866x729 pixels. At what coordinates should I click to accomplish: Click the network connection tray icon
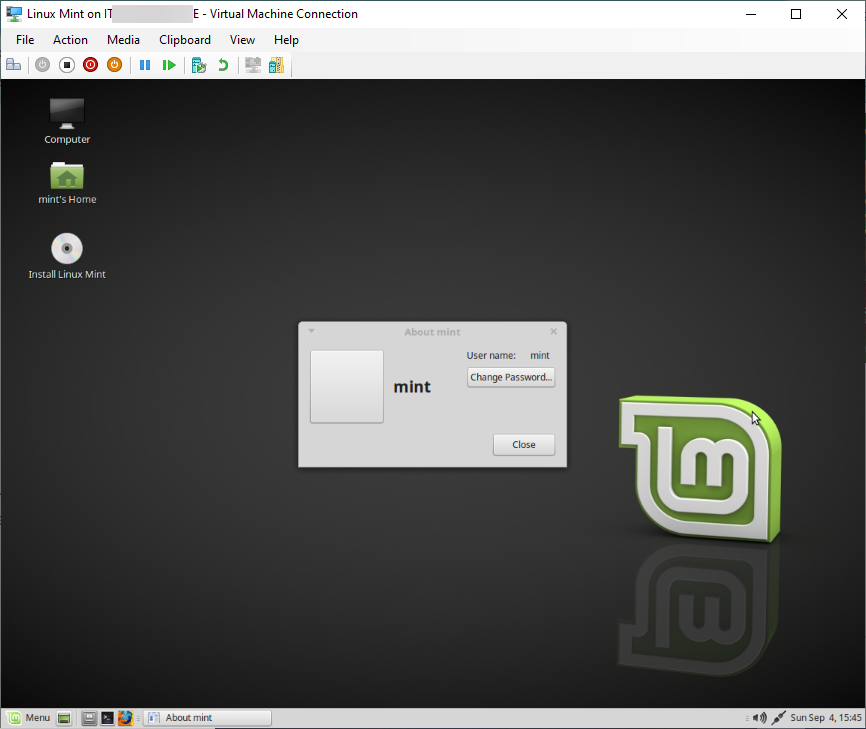(x=779, y=717)
